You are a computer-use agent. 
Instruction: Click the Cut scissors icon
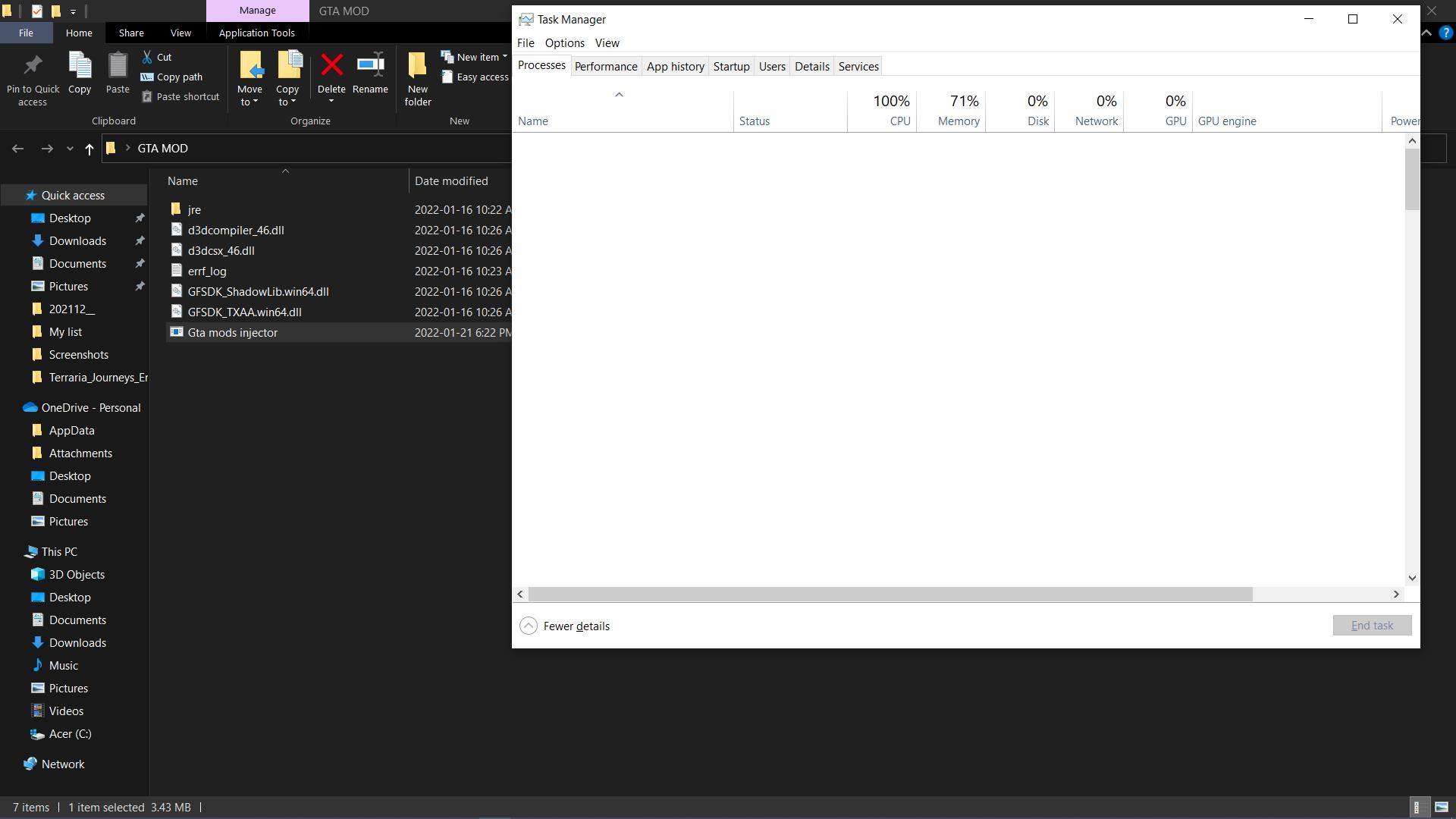pos(148,57)
